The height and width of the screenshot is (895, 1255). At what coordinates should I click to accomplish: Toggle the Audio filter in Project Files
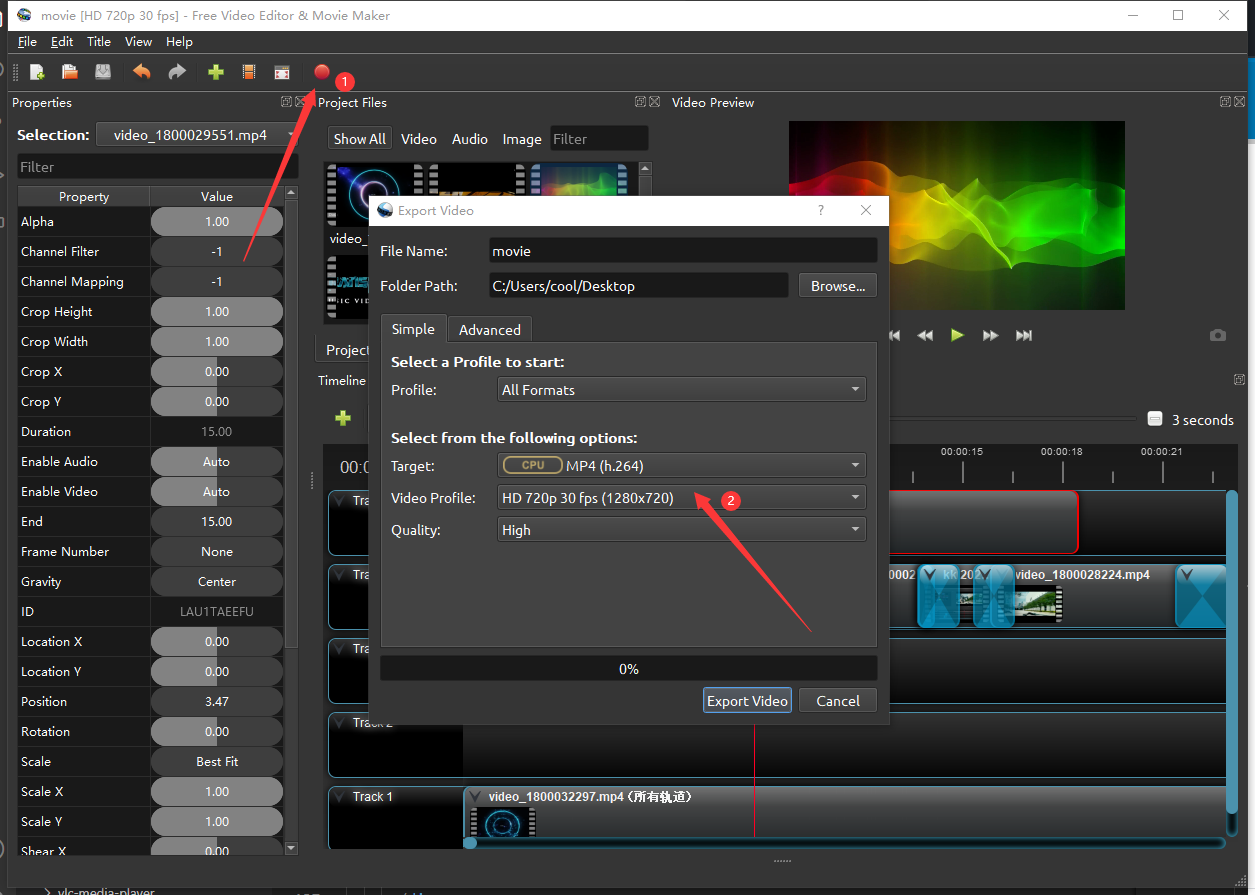[469, 139]
